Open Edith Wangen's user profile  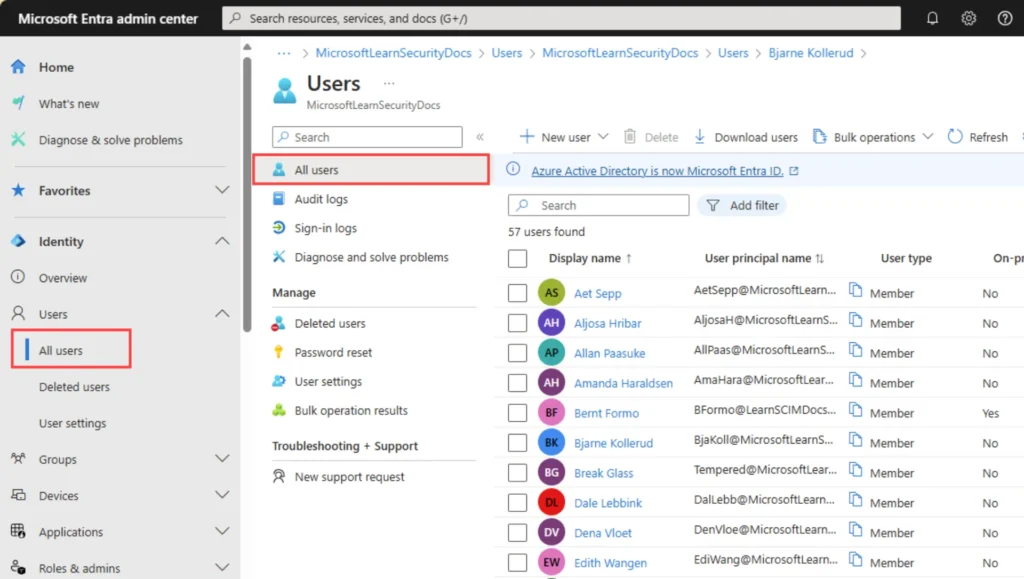611,563
